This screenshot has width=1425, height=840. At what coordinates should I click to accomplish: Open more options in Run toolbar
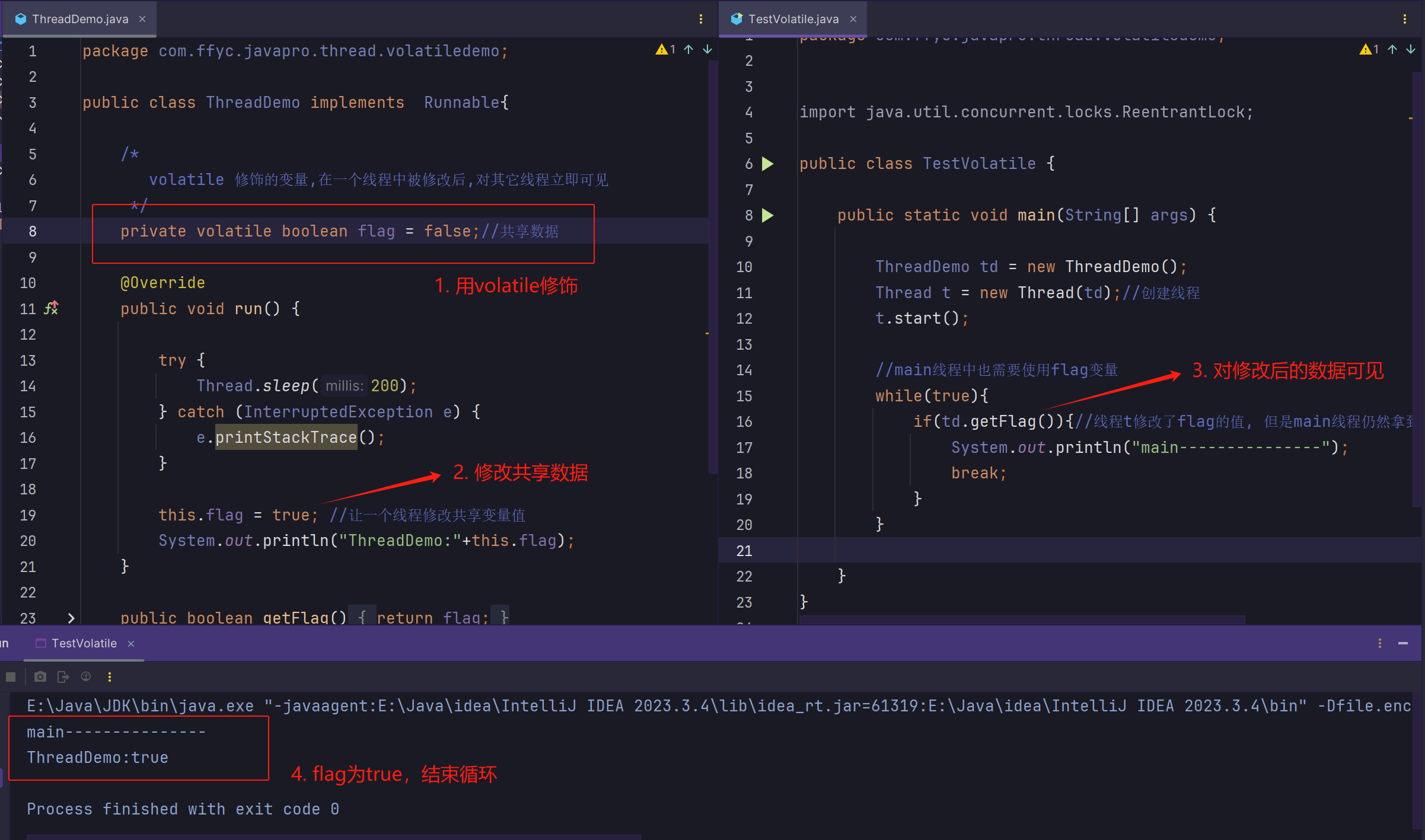pos(110,676)
